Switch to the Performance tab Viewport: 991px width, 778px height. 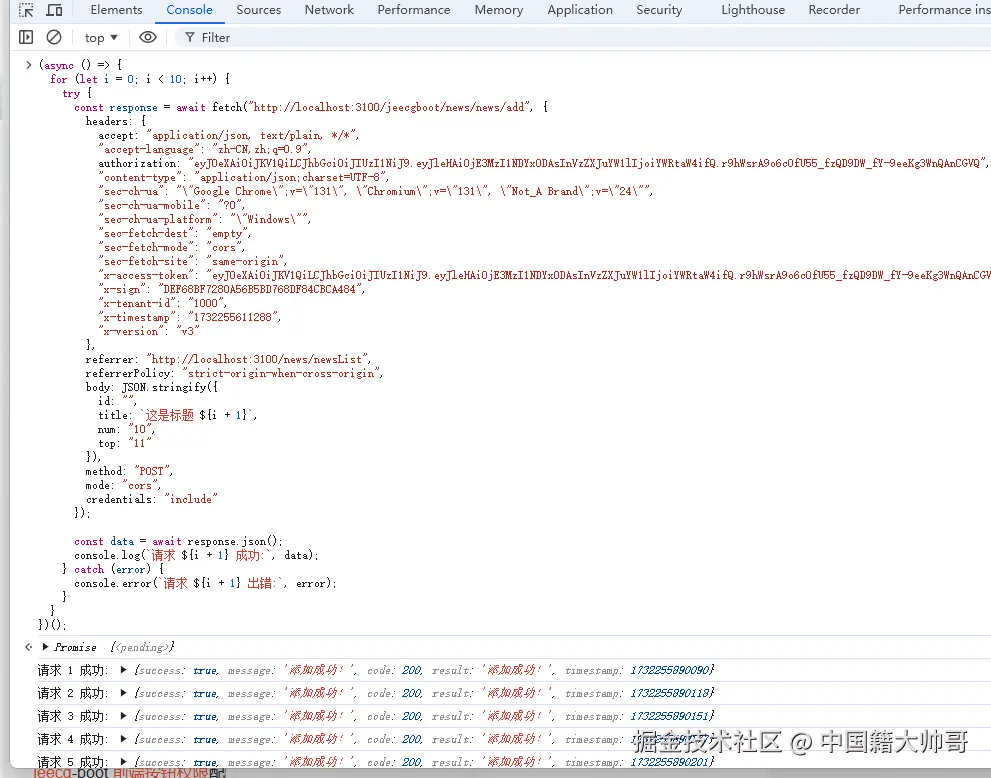pyautogui.click(x=414, y=10)
